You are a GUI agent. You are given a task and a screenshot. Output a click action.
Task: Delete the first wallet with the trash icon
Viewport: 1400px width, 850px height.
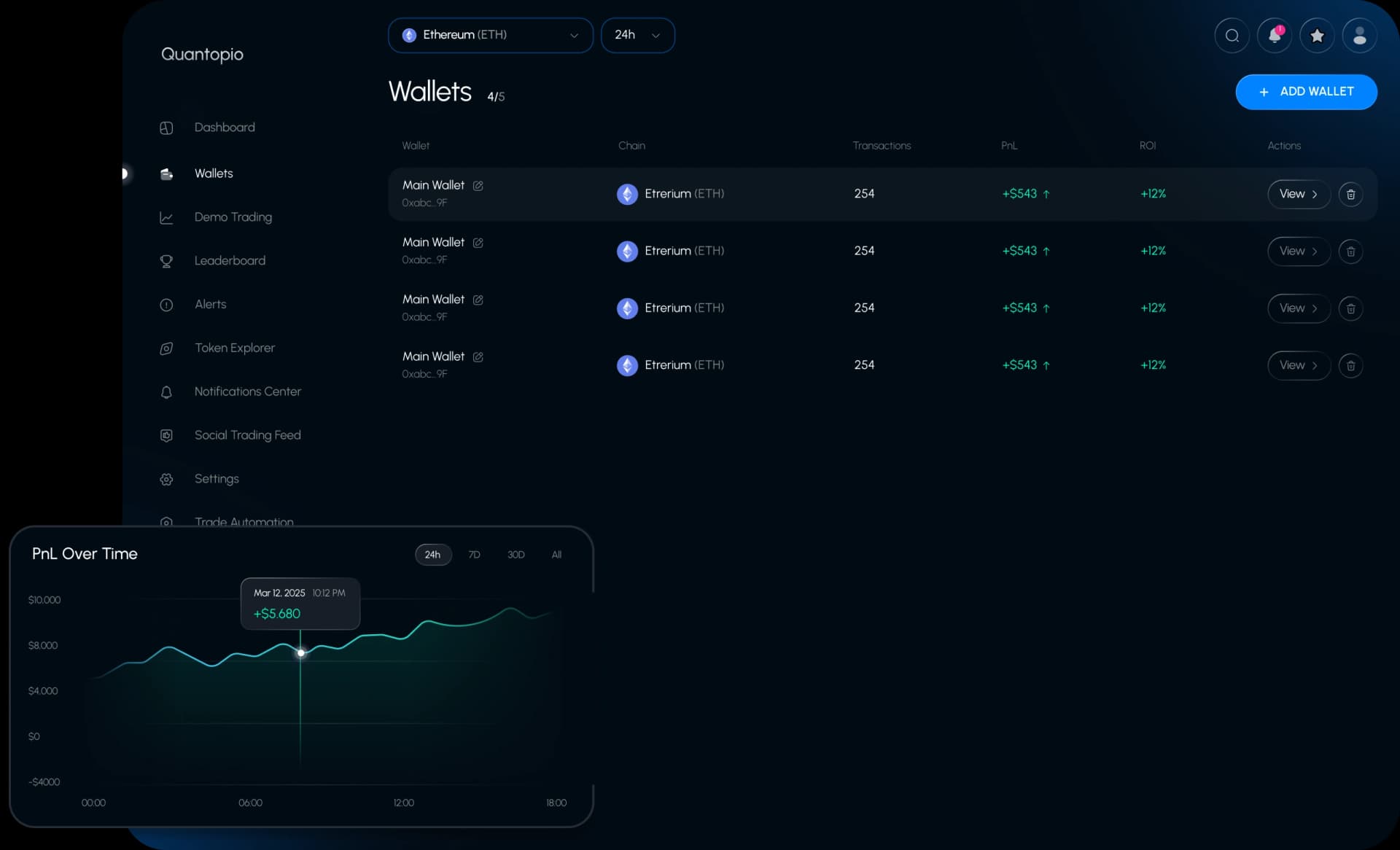(1350, 194)
